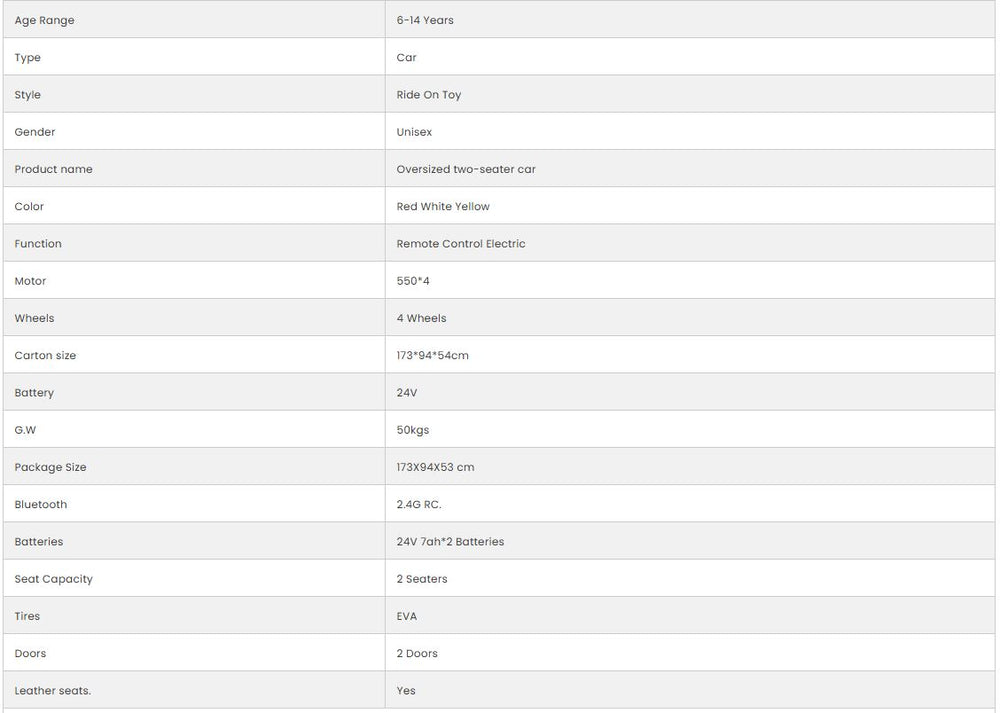Click the 2.4G RC. Bluetooth value
Screen dimensions: 1000x713
[x=419, y=505]
